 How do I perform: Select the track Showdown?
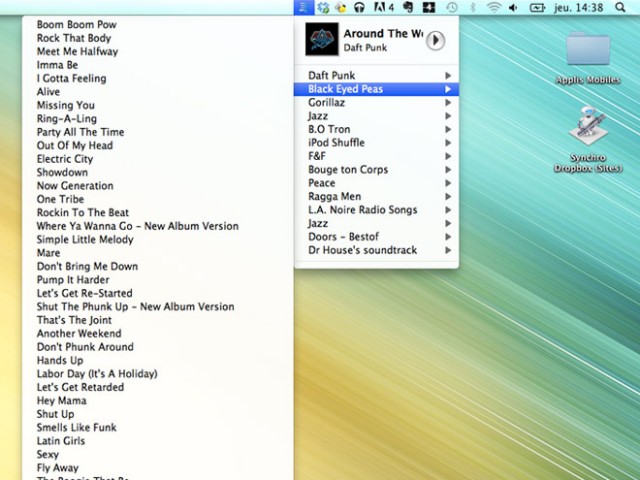click(158, 173)
